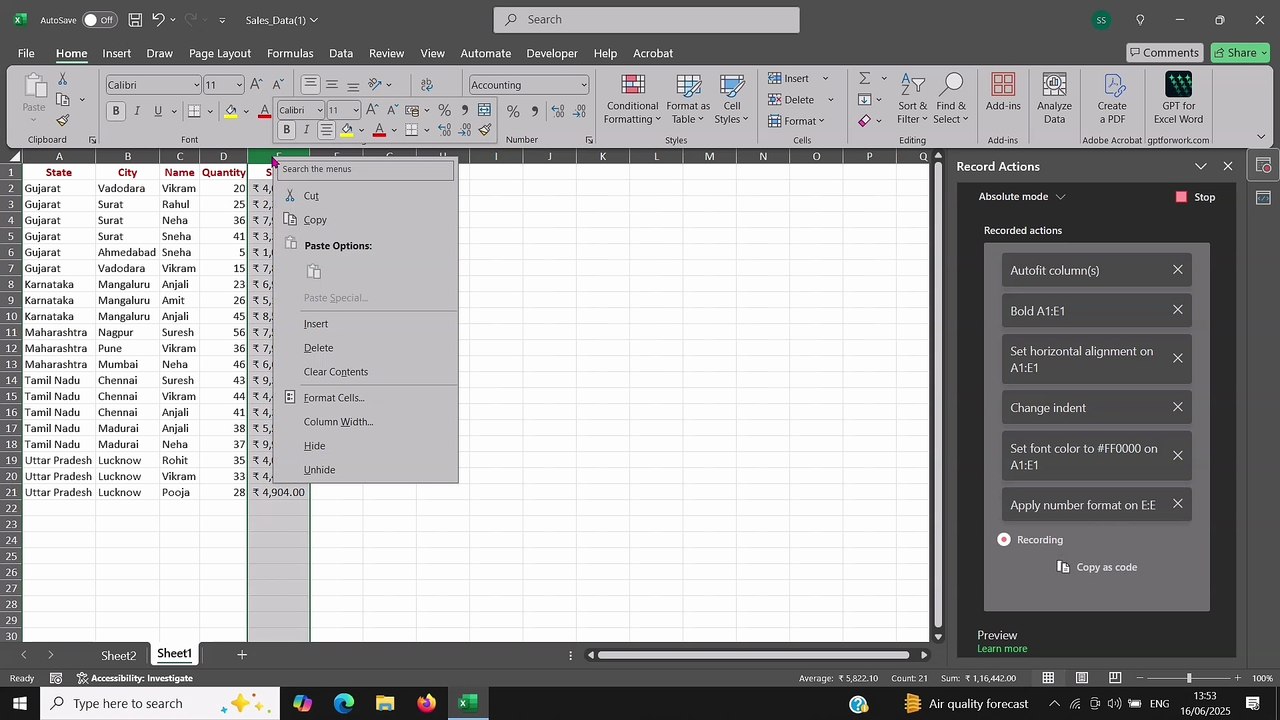Click the Cut scissors icon in Clipboard group
This screenshot has width=1280, height=720.
point(62,79)
